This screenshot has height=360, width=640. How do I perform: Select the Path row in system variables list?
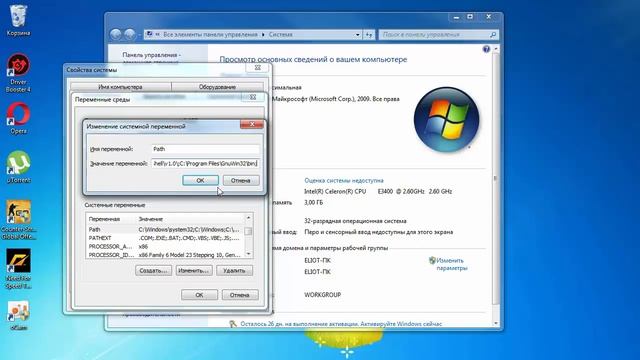(x=165, y=229)
